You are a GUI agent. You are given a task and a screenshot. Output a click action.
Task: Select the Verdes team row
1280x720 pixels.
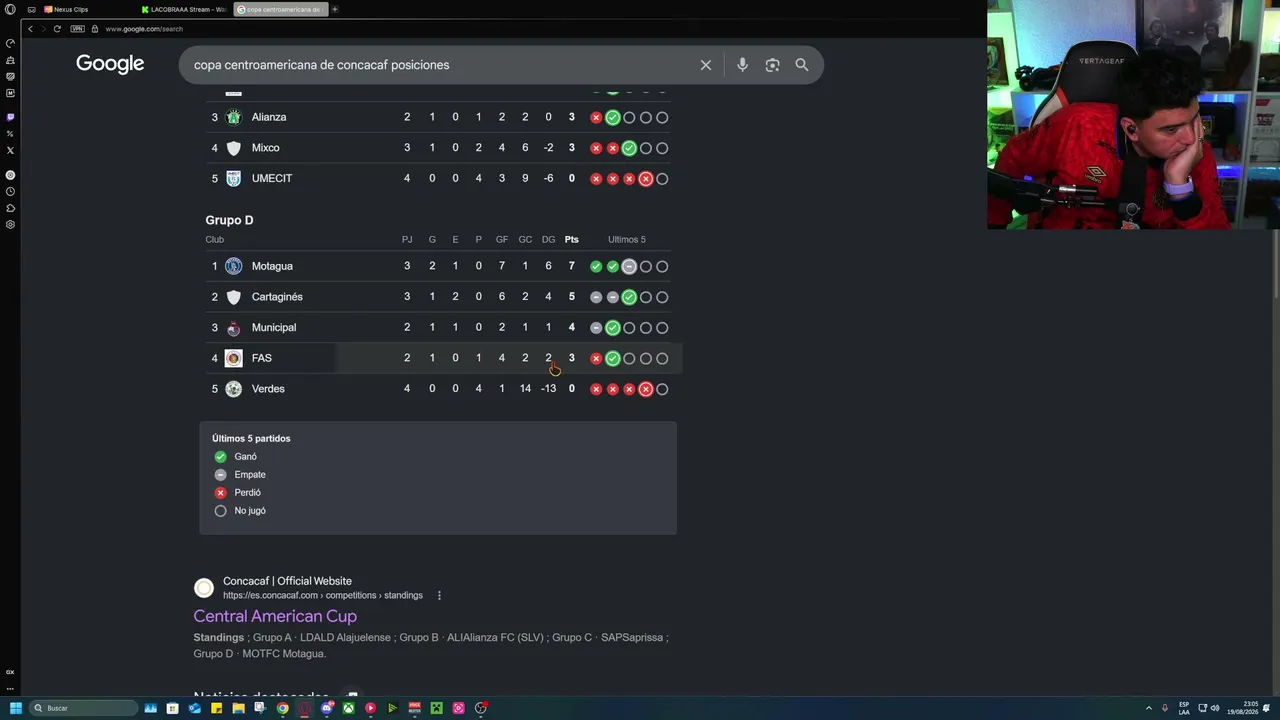pos(438,389)
